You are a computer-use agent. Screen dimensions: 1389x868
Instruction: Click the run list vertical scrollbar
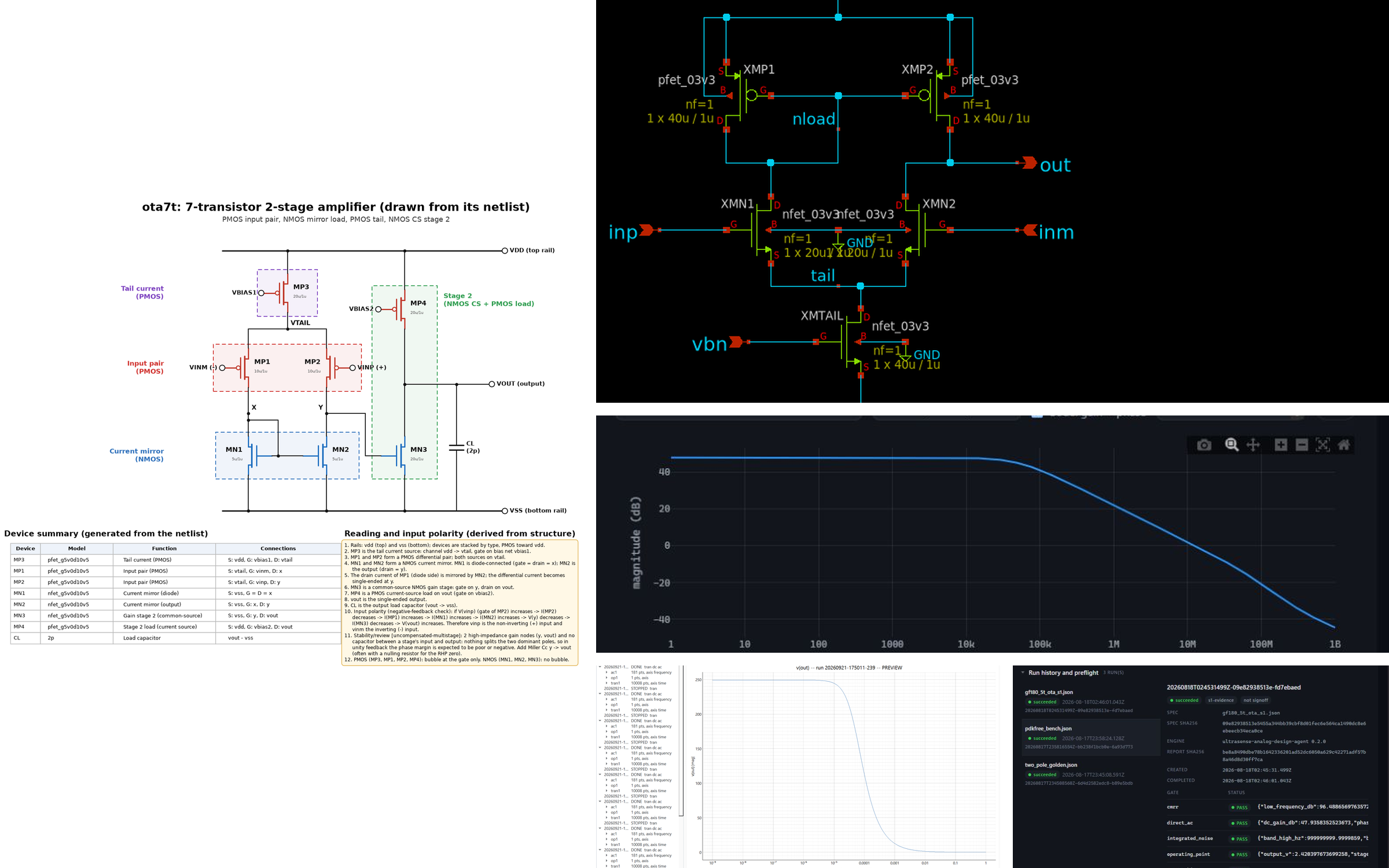681,741
